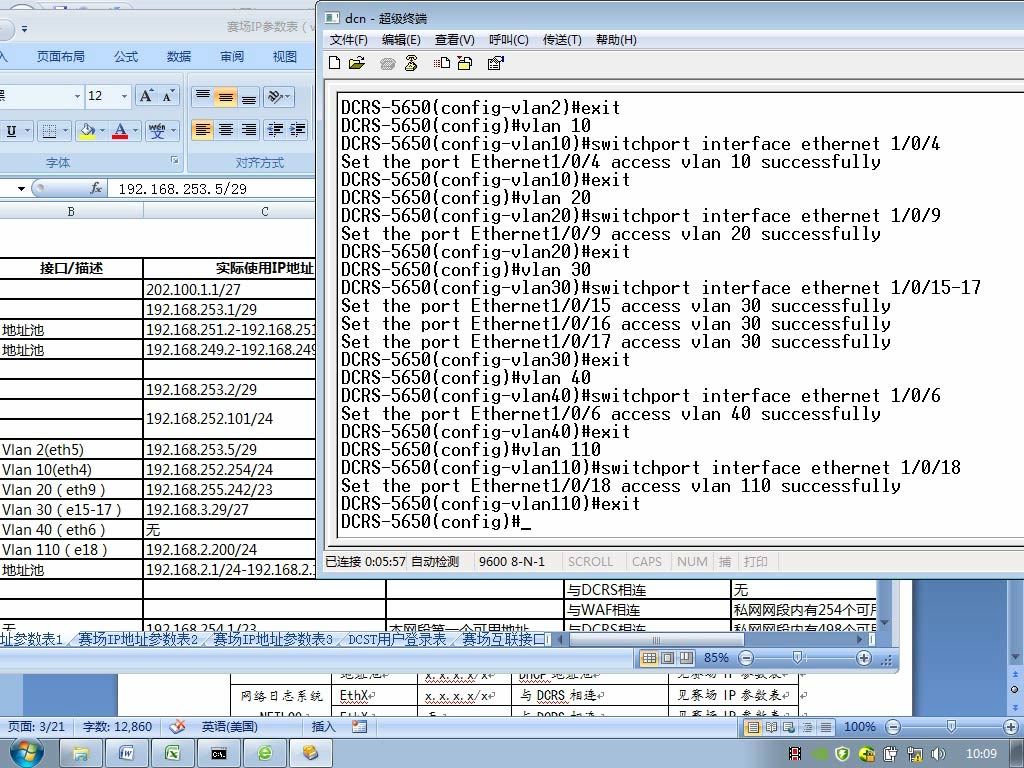
Task: Click the text Orientation icon in Excel
Action: tap(275, 97)
